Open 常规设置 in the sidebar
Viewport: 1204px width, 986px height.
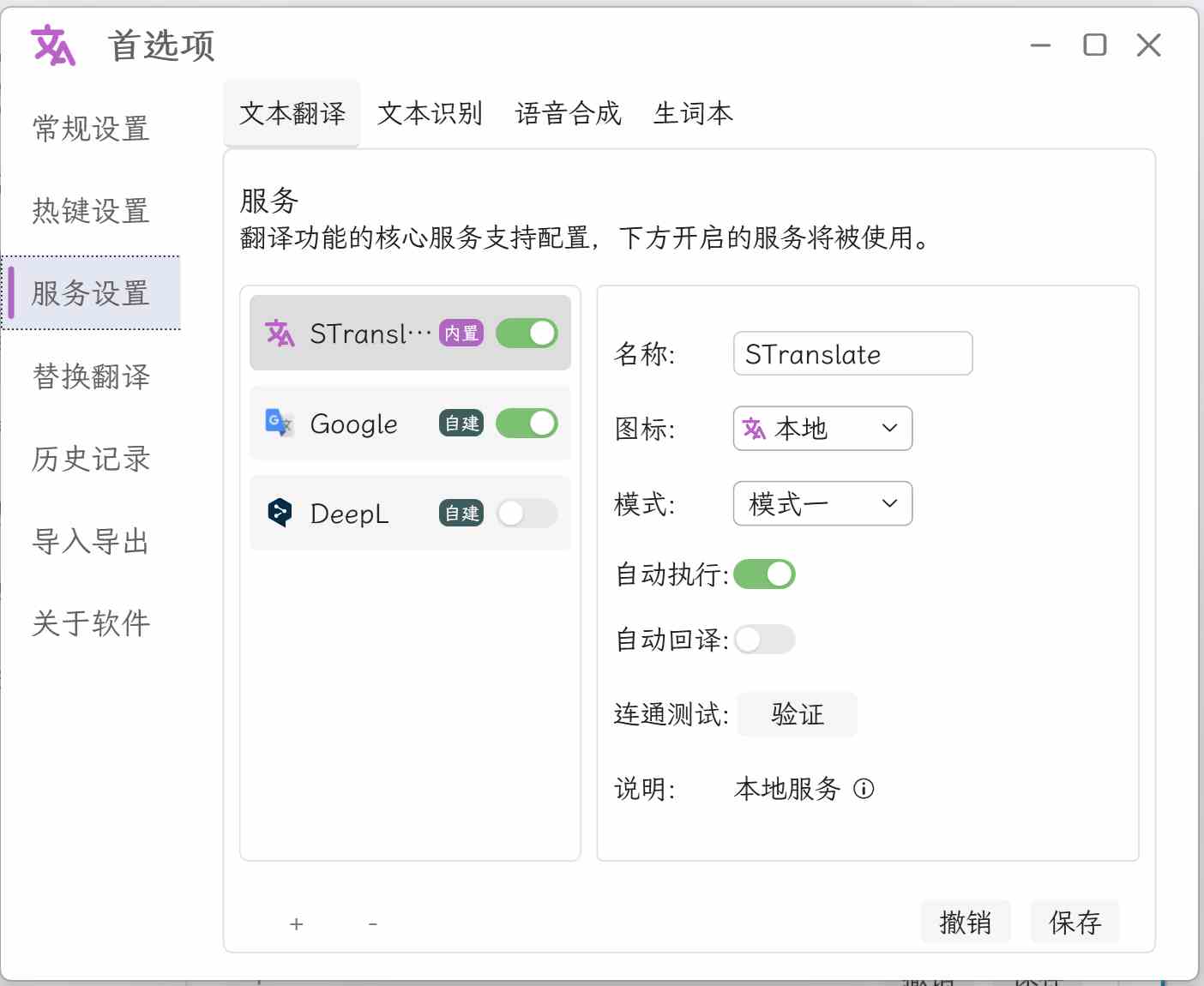pyautogui.click(x=91, y=129)
